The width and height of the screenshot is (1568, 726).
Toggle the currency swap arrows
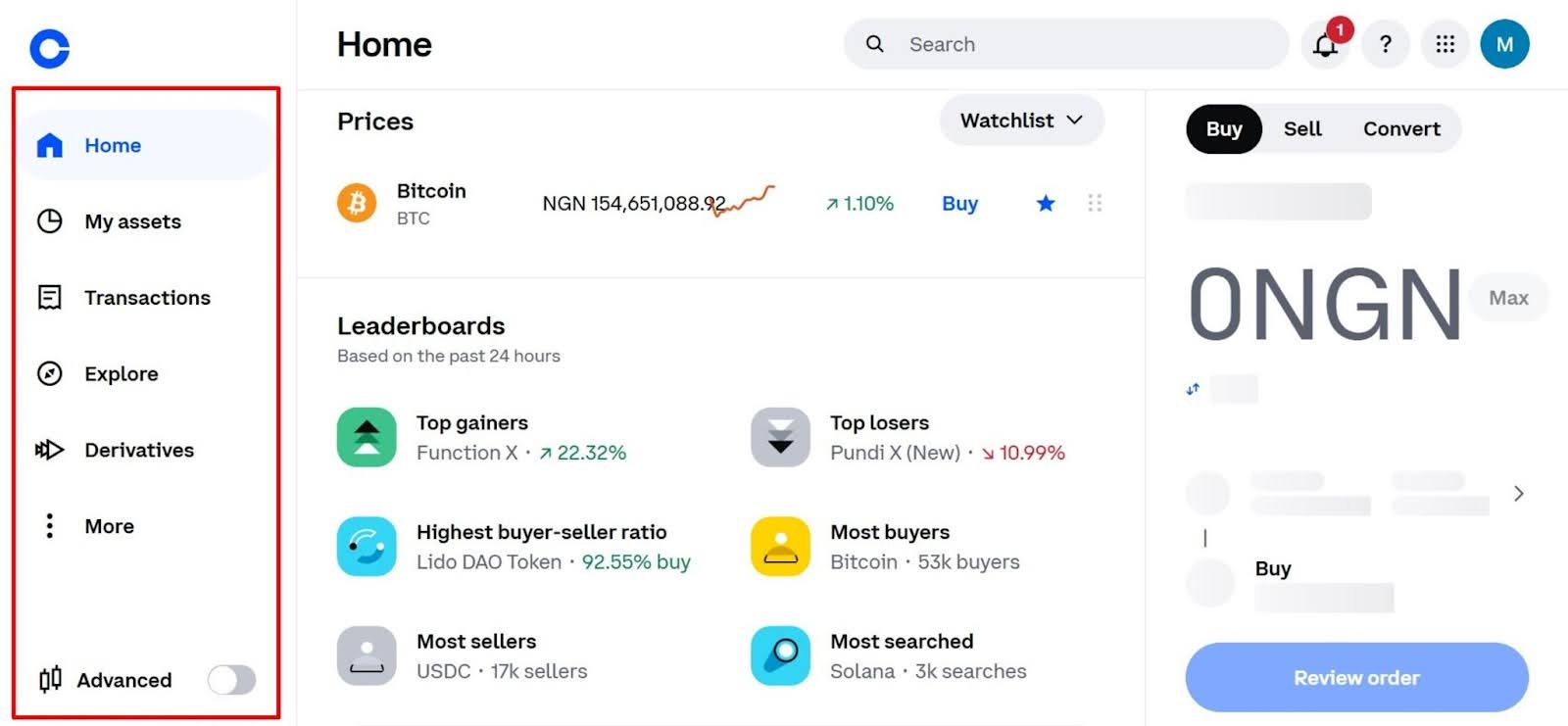[1192, 389]
